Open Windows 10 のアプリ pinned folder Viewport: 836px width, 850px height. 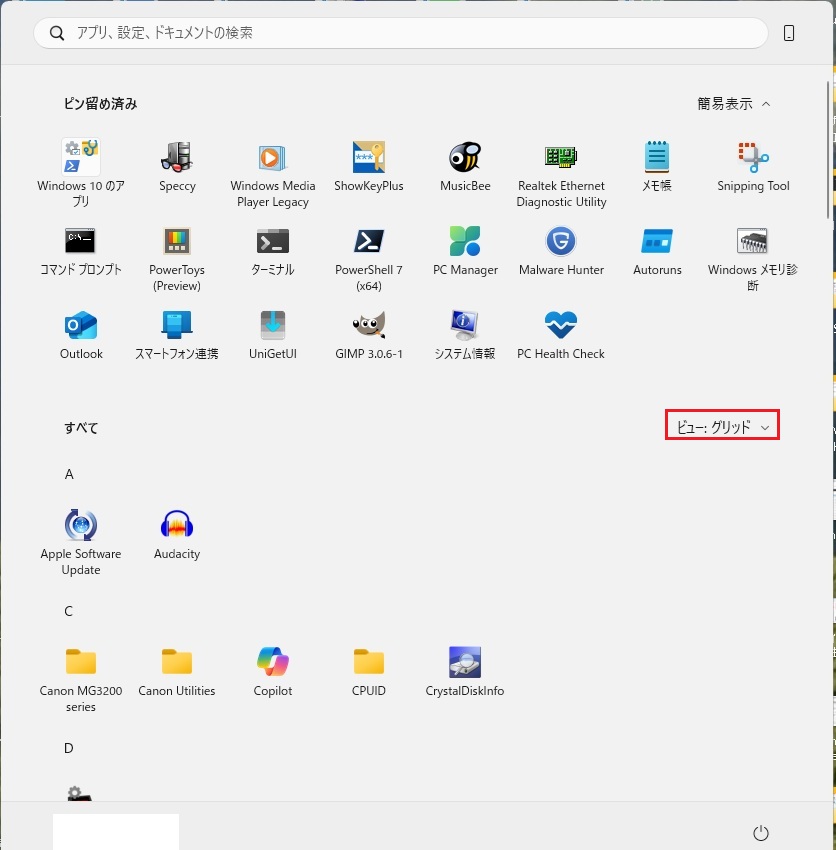[x=81, y=172]
